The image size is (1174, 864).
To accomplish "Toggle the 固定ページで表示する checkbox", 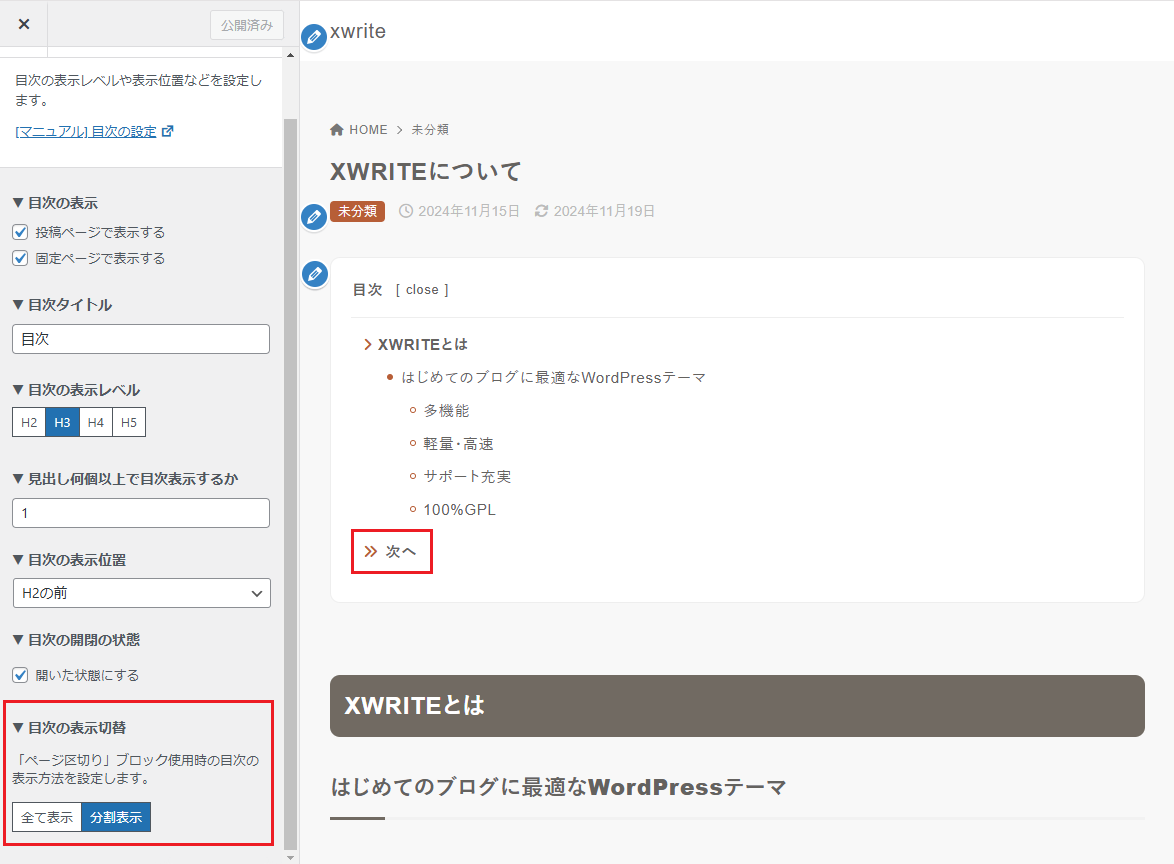I will pyautogui.click(x=20, y=258).
